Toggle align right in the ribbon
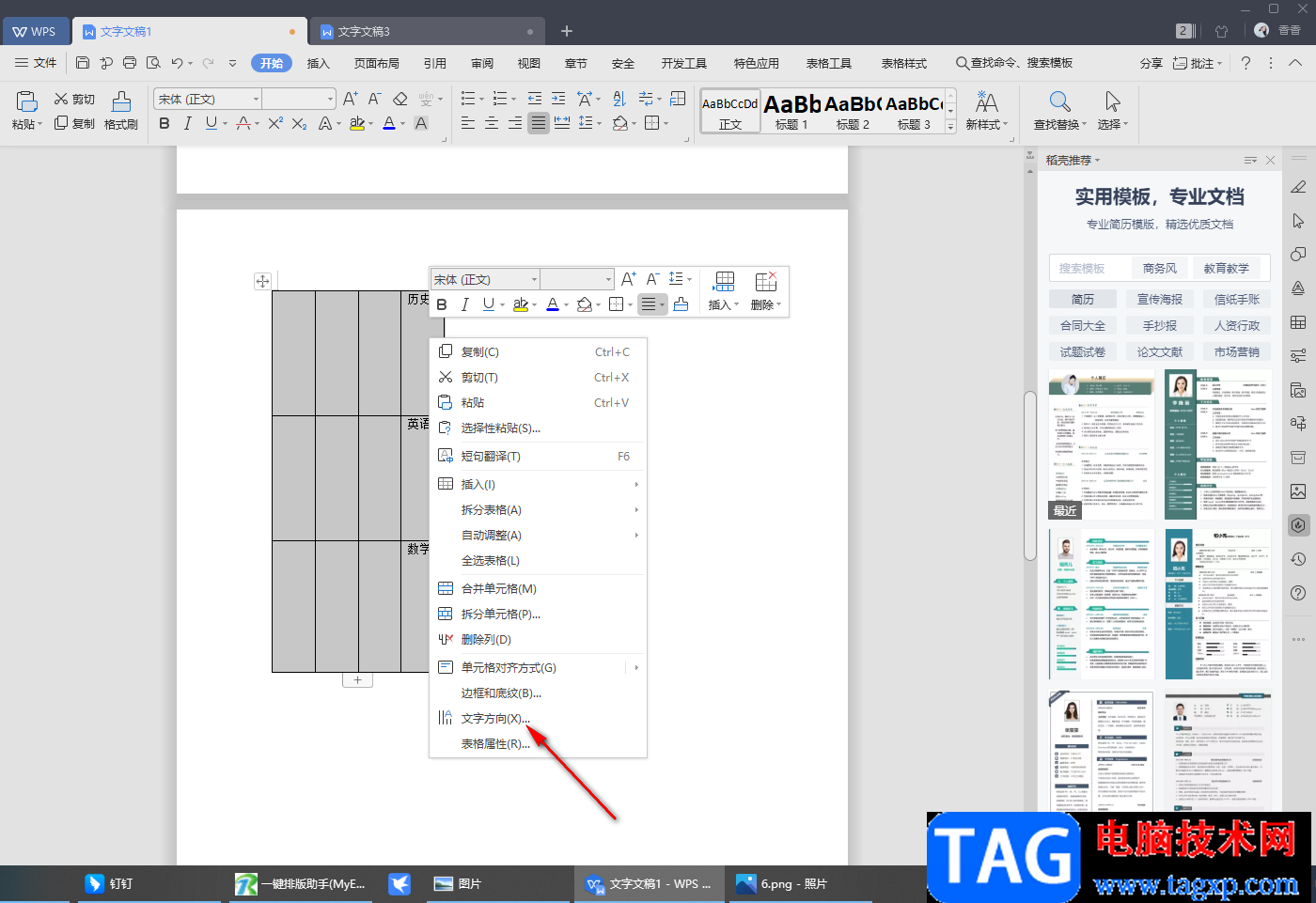1316x903 pixels. pos(515,123)
